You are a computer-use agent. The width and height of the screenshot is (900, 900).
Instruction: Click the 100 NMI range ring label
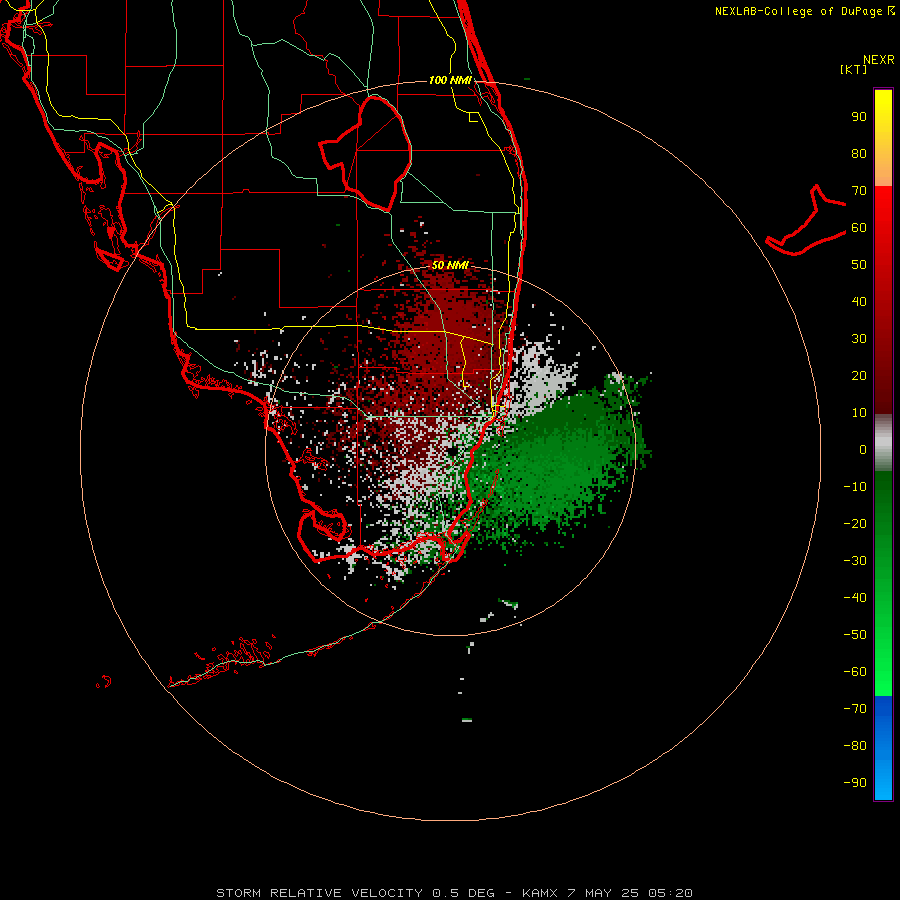pyautogui.click(x=450, y=80)
